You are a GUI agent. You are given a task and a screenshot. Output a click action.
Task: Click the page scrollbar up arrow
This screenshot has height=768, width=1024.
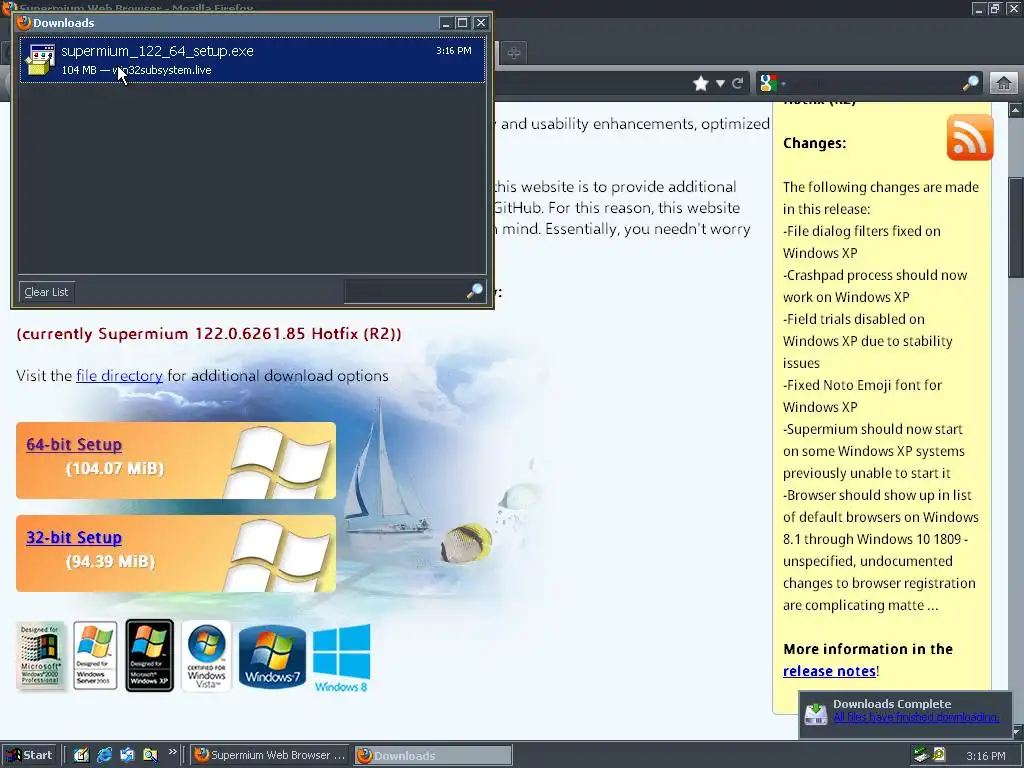point(1016,110)
